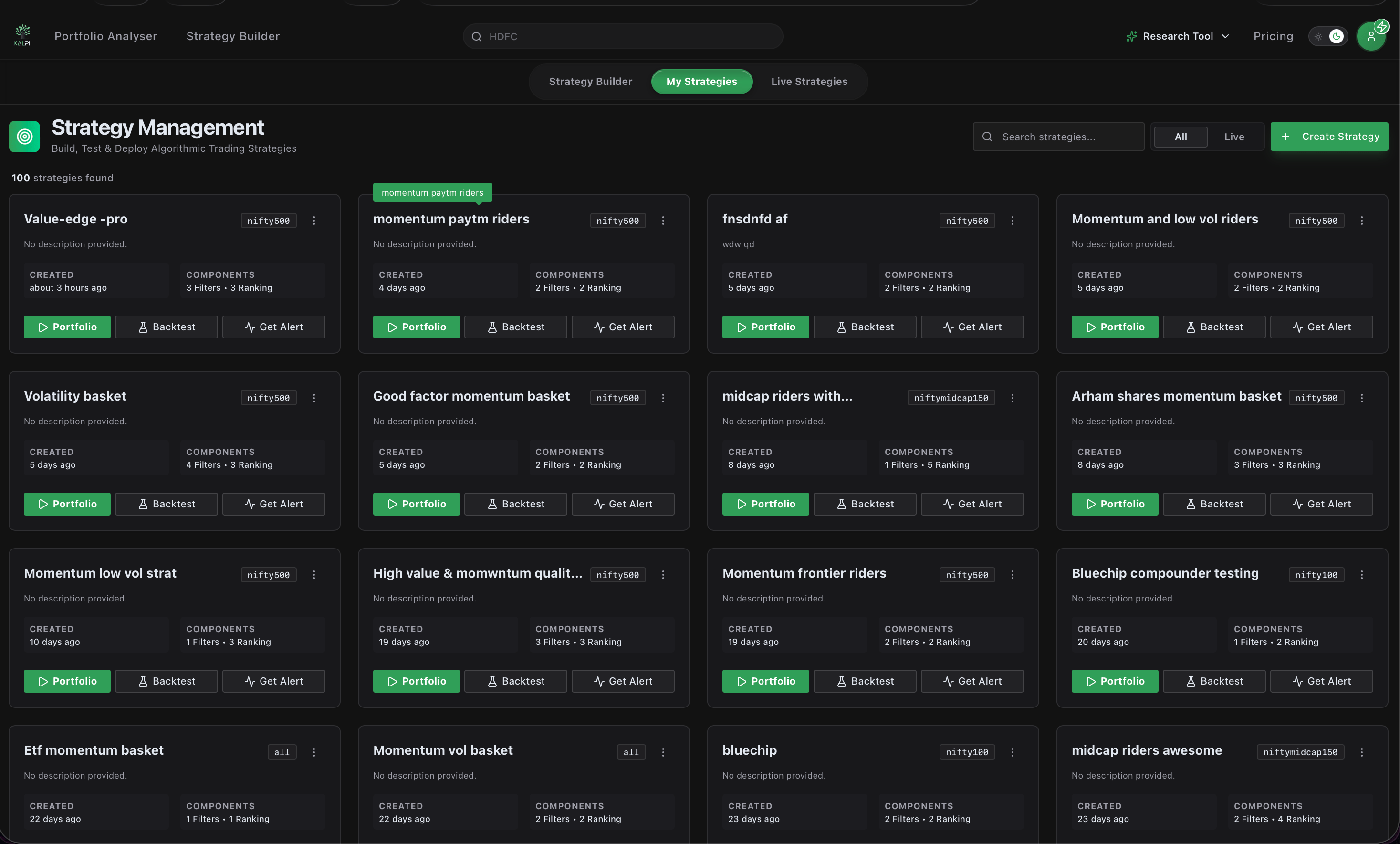
Task: Open more options for Momentum low vol strat
Action: (313, 575)
